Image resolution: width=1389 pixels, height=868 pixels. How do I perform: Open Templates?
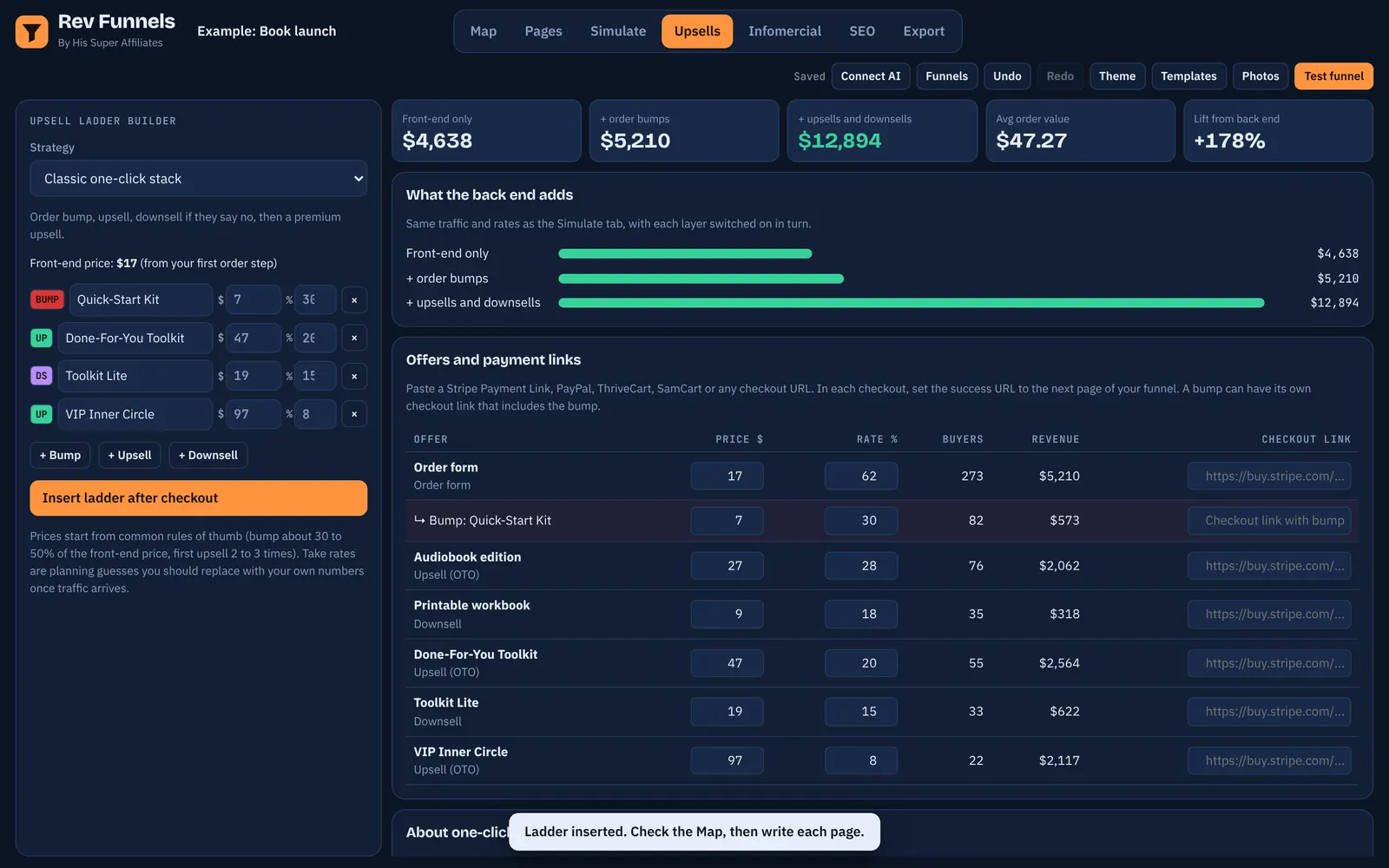click(x=1188, y=76)
